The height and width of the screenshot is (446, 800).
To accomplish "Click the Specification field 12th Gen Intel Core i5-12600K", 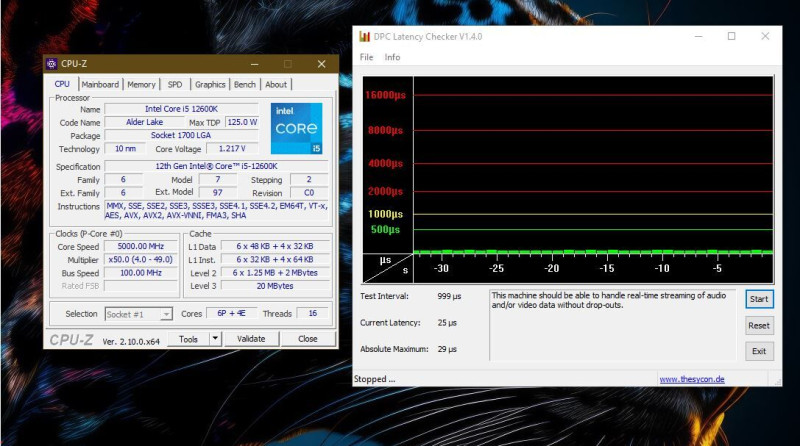I will coord(216,166).
